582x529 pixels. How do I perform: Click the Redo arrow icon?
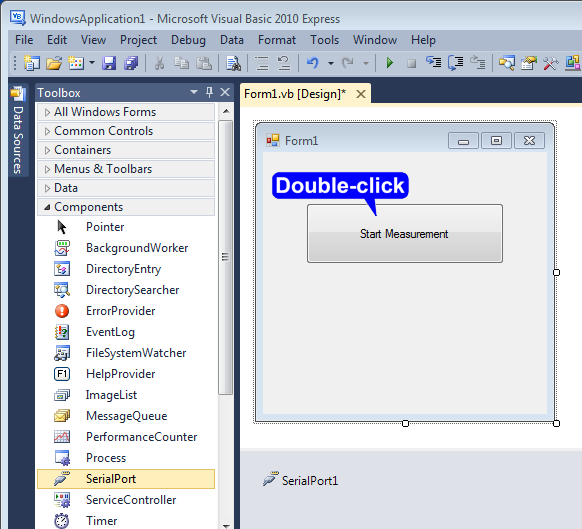347,63
